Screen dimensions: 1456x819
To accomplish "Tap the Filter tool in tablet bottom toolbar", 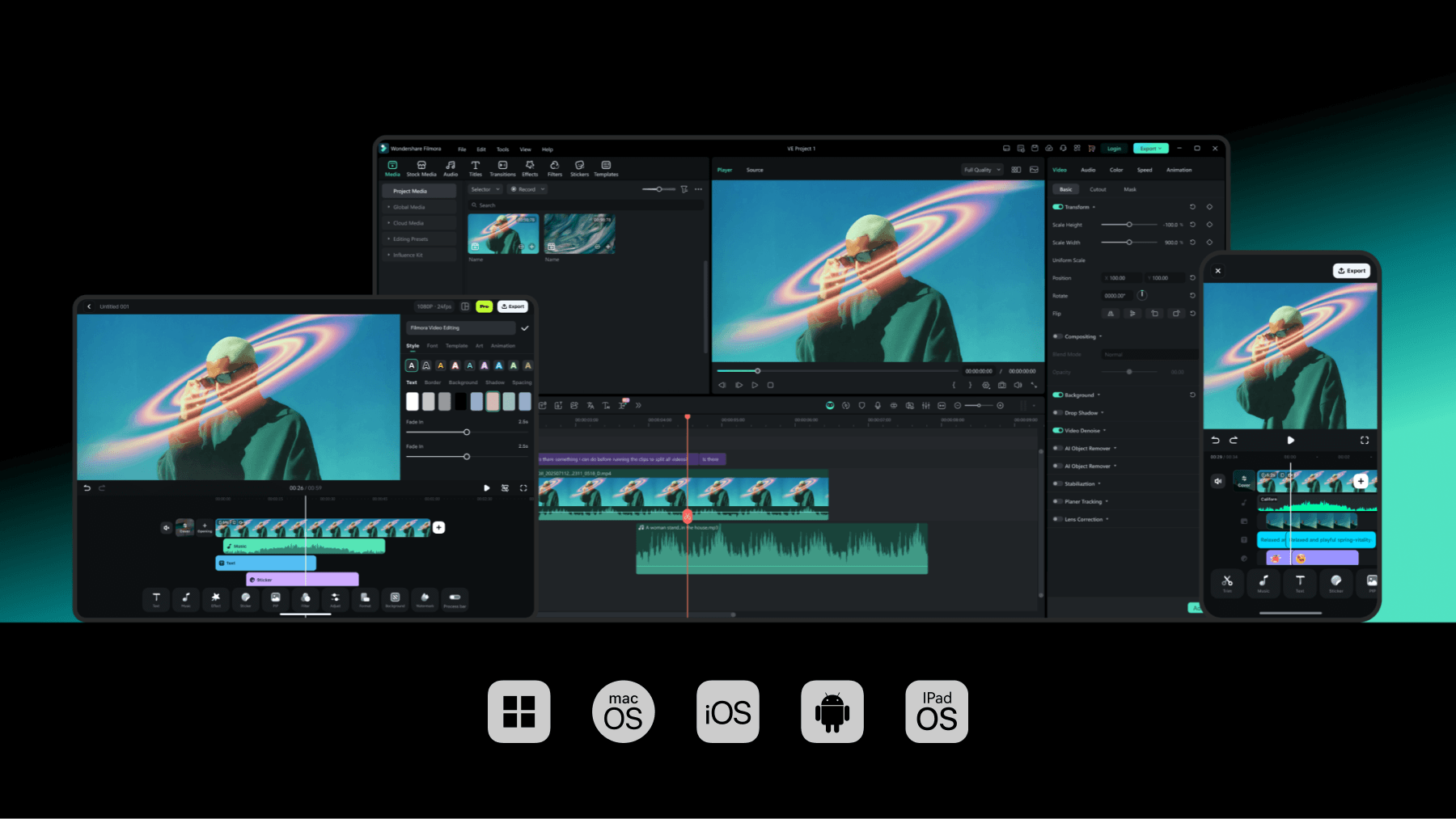I will pos(306,599).
